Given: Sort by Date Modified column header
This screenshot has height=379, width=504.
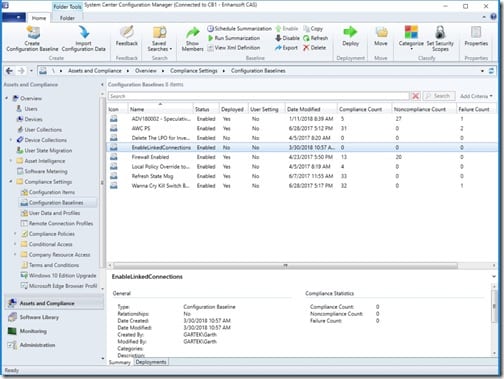Looking at the screenshot, I should (311, 109).
